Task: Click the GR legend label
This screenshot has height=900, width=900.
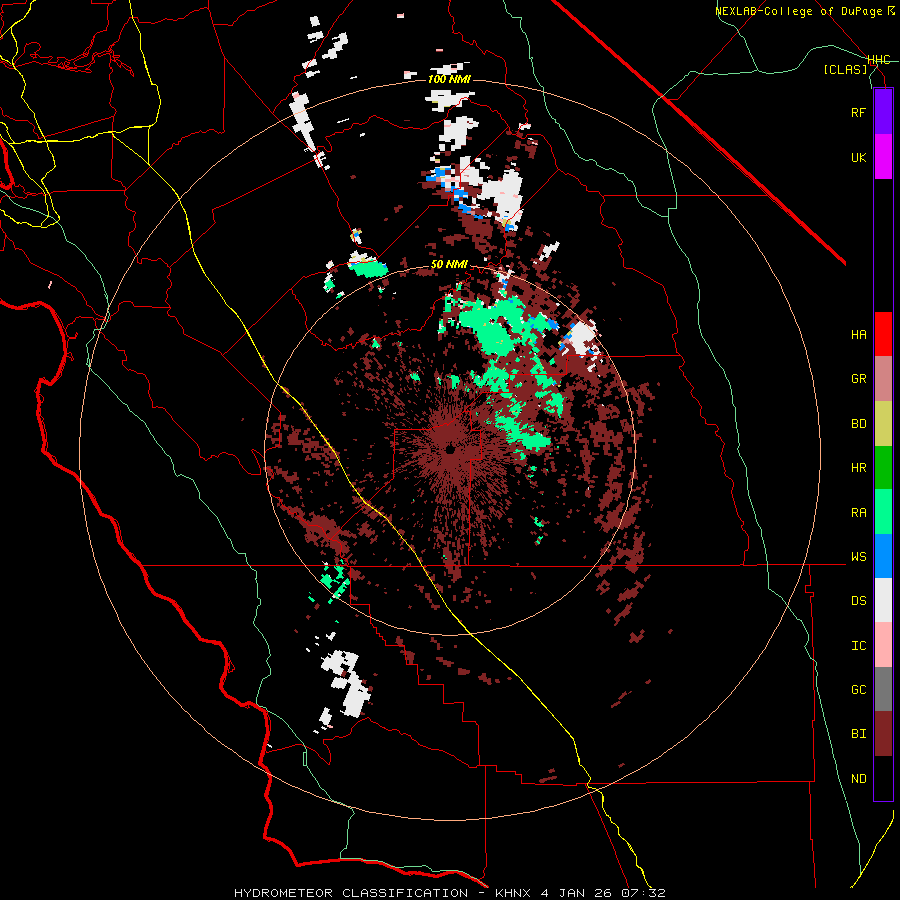Action: pyautogui.click(x=858, y=379)
